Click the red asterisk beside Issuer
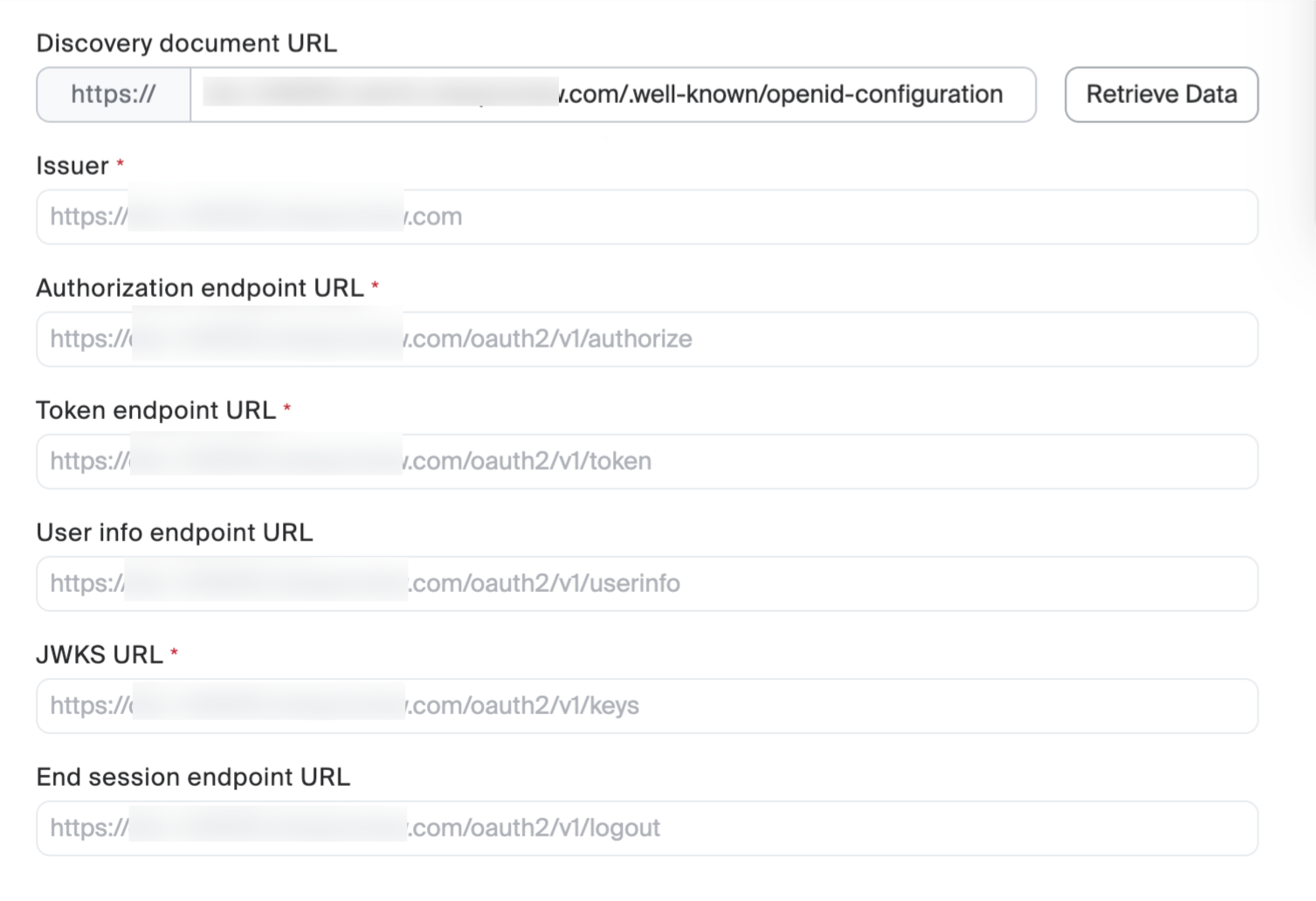Image resolution: width=1316 pixels, height=901 pixels. (121, 163)
